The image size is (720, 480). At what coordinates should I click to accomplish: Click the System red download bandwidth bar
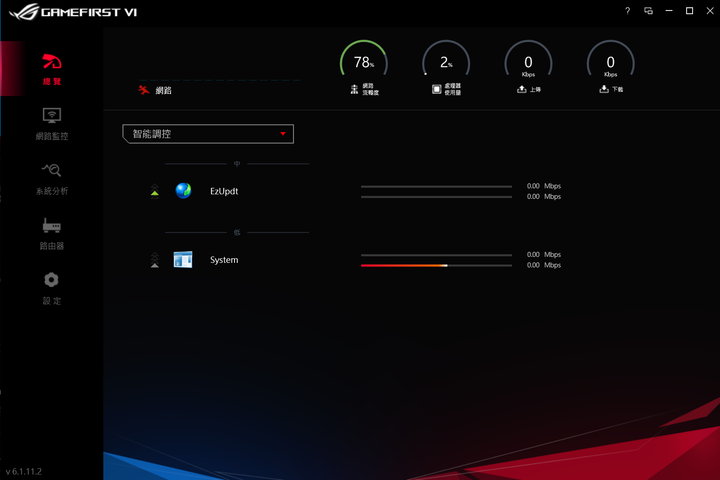pyautogui.click(x=436, y=265)
